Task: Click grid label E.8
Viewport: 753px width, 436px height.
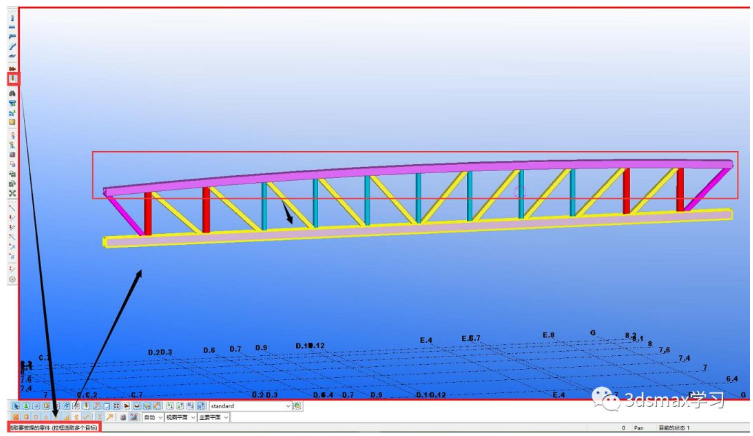Action: (x=548, y=335)
